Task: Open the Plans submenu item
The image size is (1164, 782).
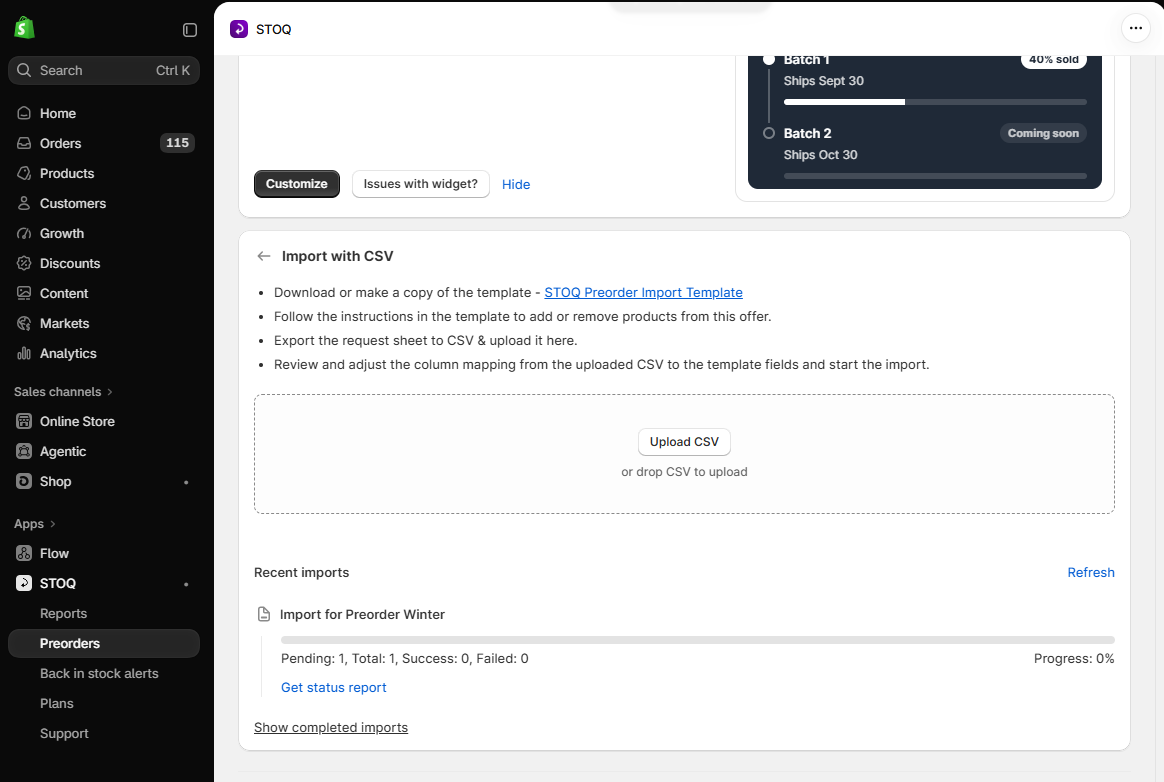Action: coord(56,703)
